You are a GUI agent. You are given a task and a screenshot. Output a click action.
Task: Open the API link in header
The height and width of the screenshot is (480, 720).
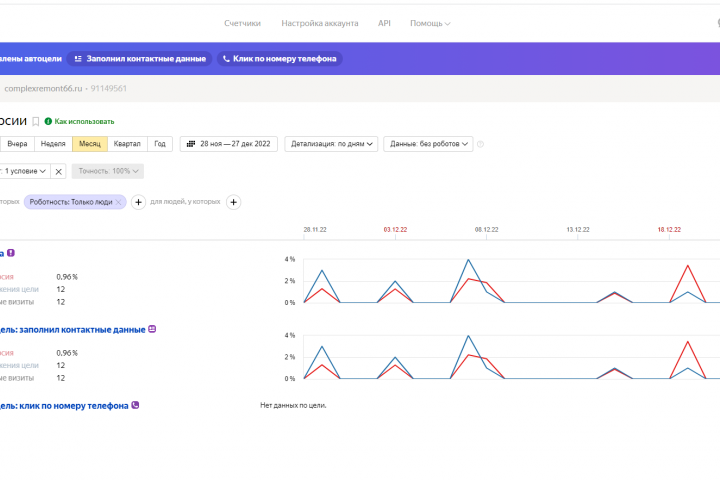[384, 23]
